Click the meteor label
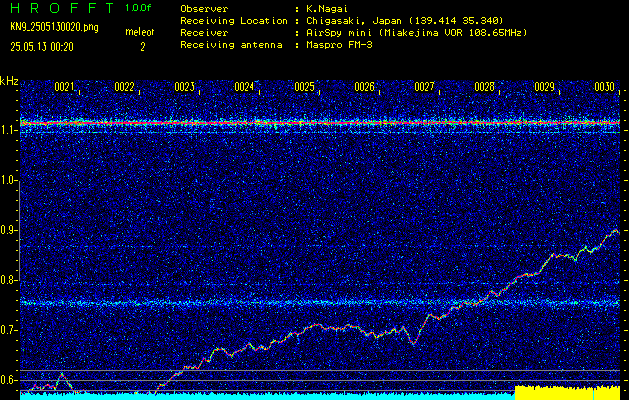629x400 pixels. pyautogui.click(x=140, y=32)
